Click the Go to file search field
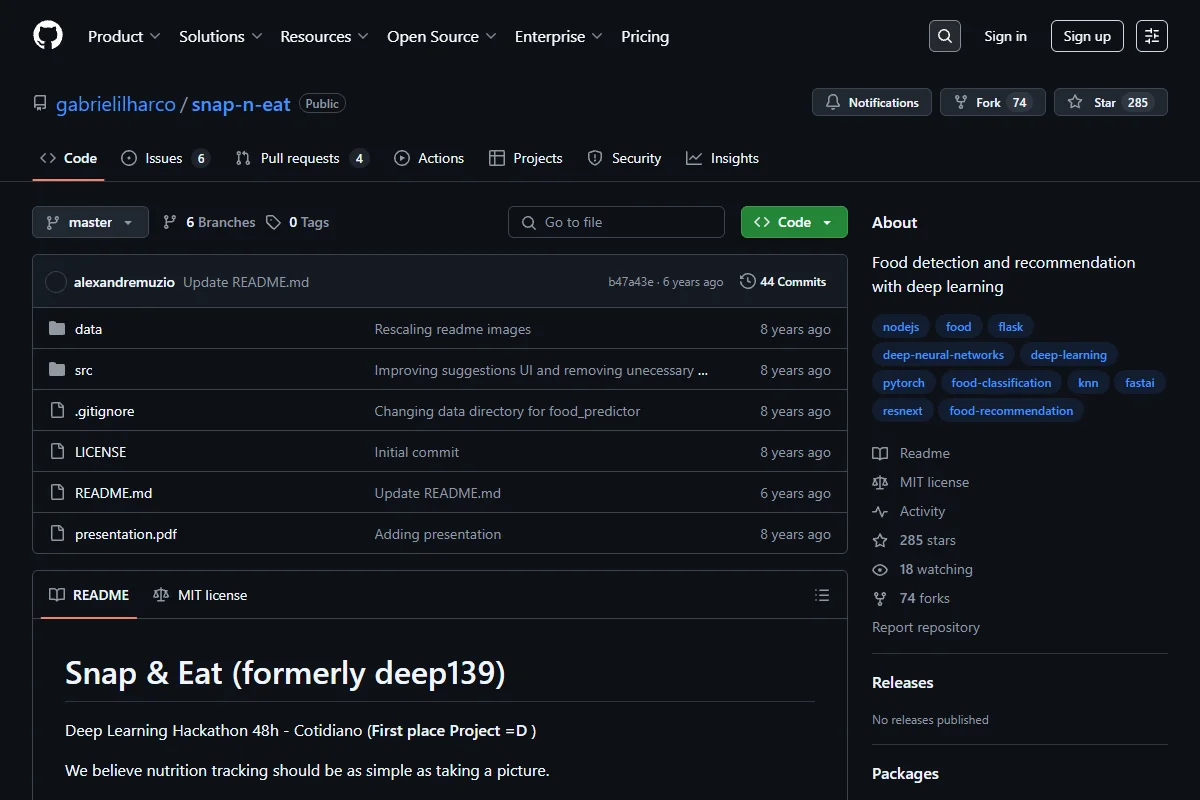This screenshot has width=1200, height=800. pos(616,222)
